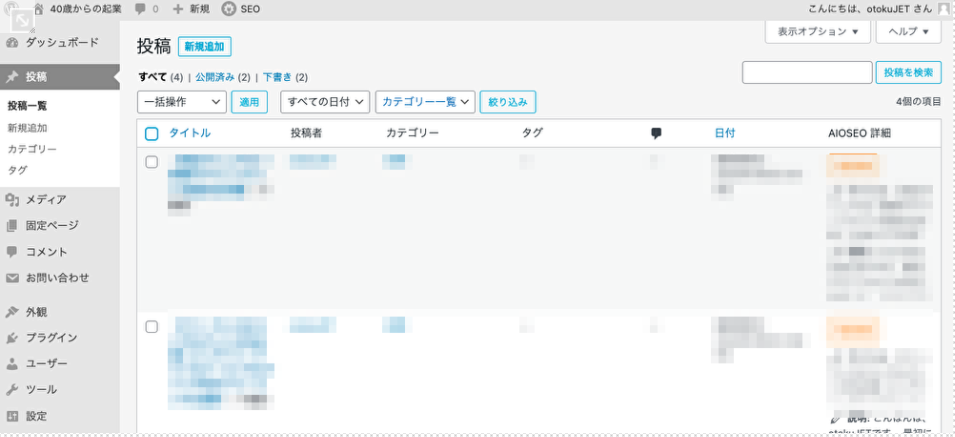
Task: Click the Tools (ツール) wrench icon
Action: point(12,389)
